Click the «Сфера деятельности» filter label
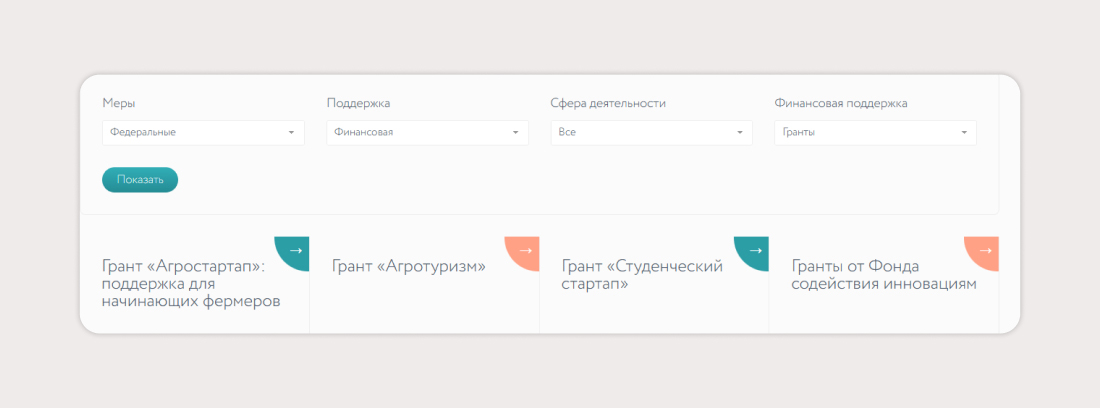1100x408 pixels. pos(608,103)
